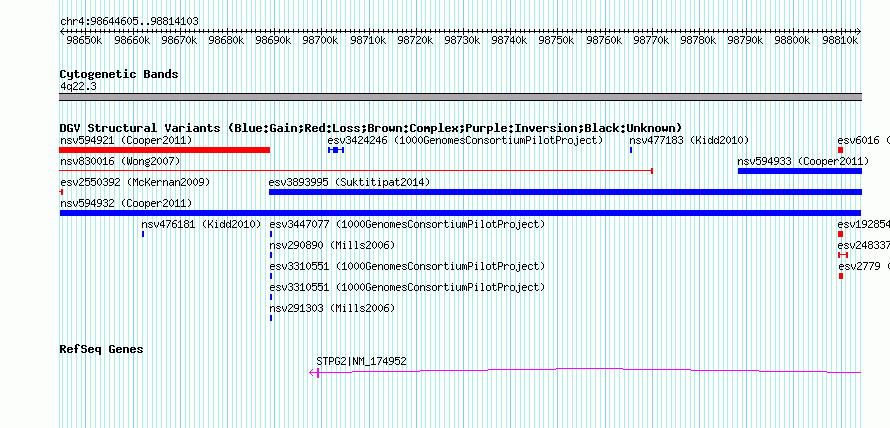
Task: Click the 98680k ruler label
Action: [x=226, y=40]
